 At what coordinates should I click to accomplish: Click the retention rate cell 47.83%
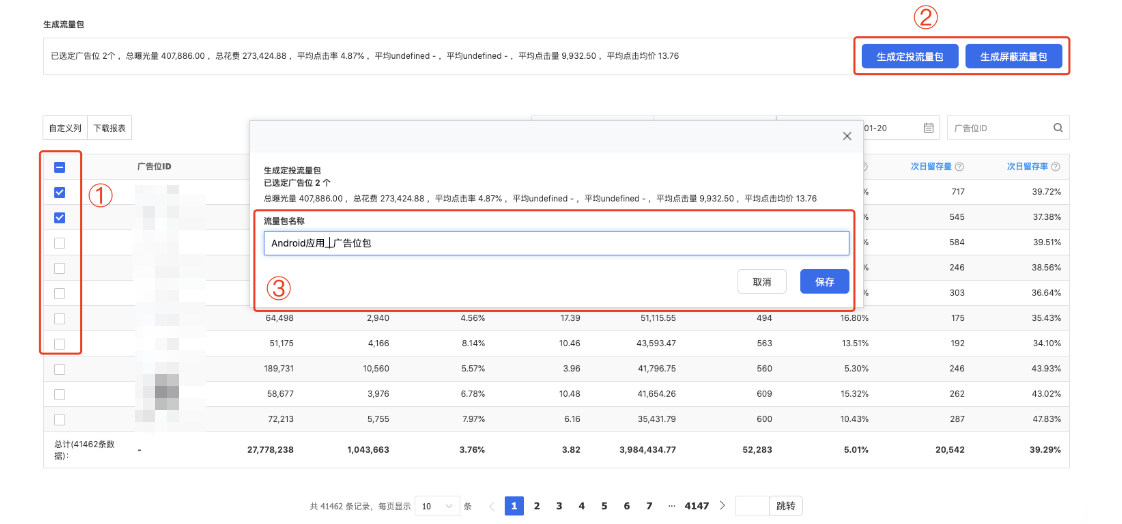tap(1045, 419)
